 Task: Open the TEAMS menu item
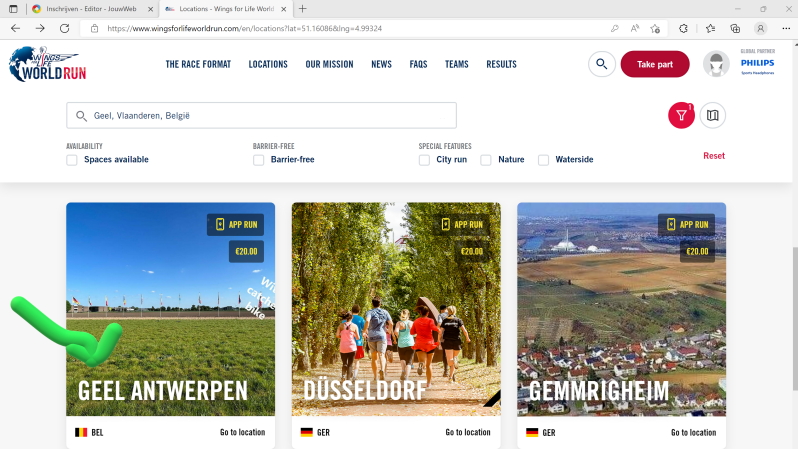click(457, 64)
